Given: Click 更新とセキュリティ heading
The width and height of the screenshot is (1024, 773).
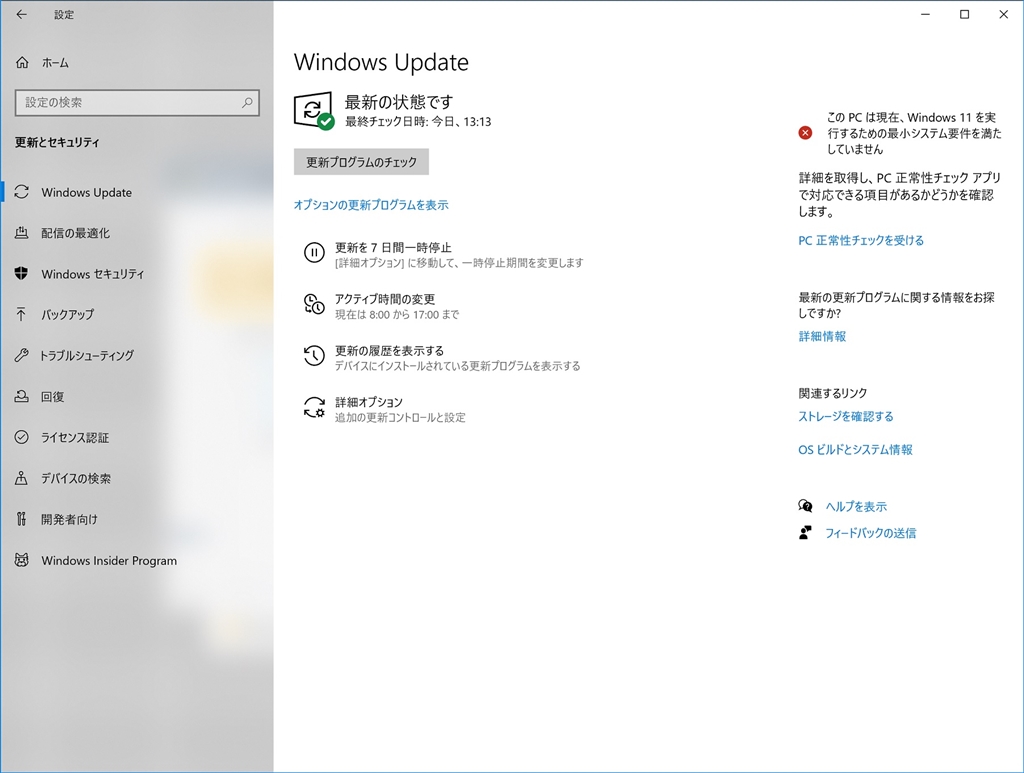Looking at the screenshot, I should tap(57, 142).
